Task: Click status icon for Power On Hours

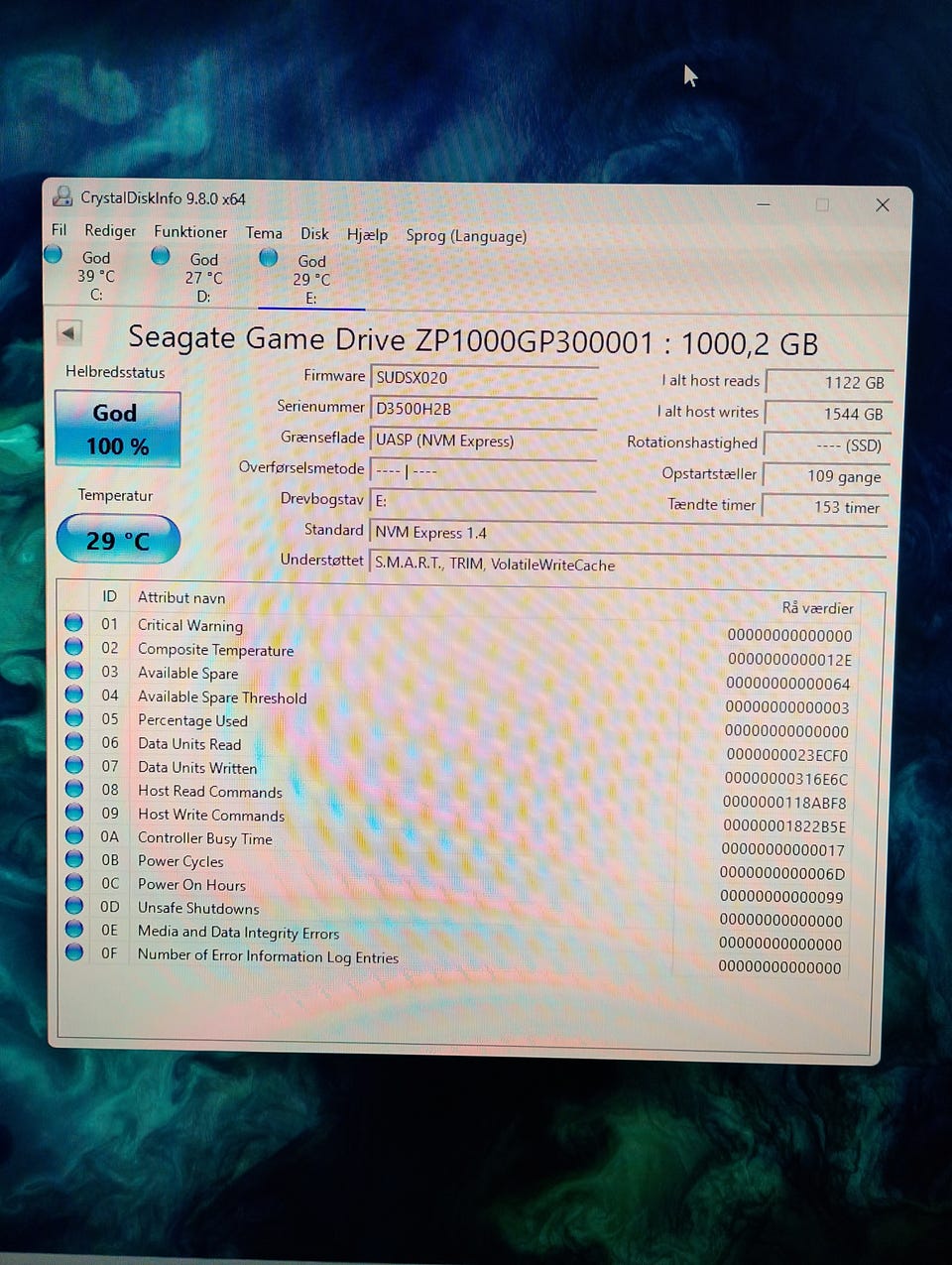Action: [x=73, y=883]
